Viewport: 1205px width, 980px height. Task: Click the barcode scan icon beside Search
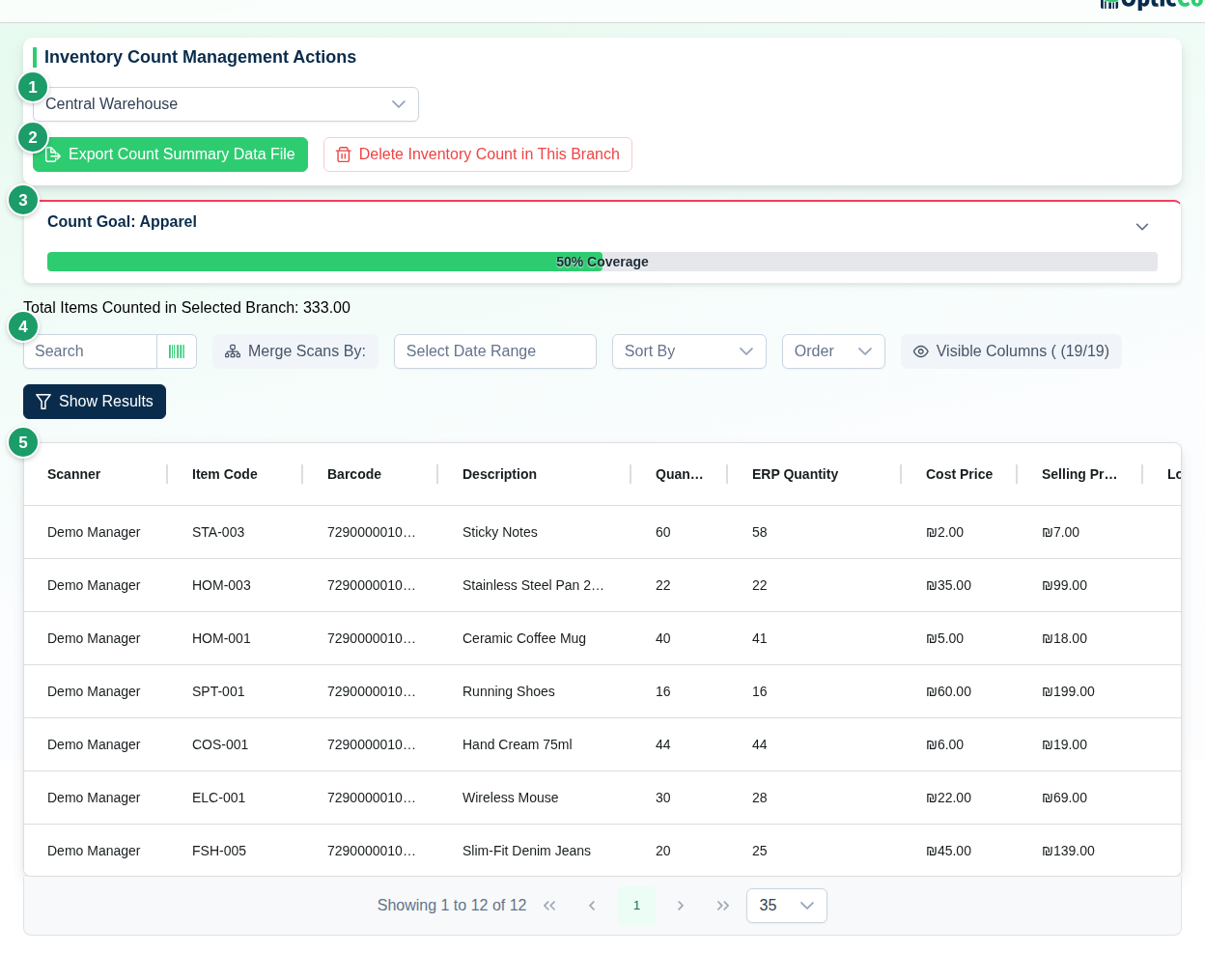point(177,351)
